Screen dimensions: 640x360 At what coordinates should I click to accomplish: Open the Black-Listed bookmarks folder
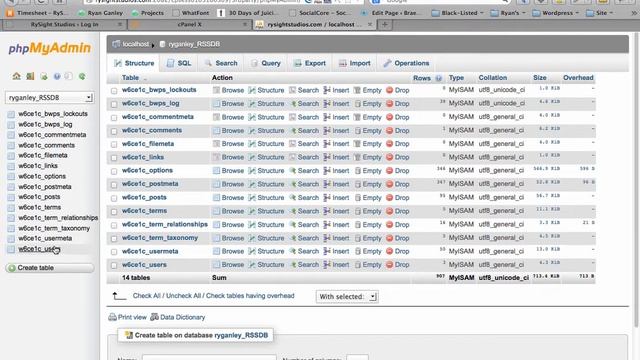click(x=458, y=13)
